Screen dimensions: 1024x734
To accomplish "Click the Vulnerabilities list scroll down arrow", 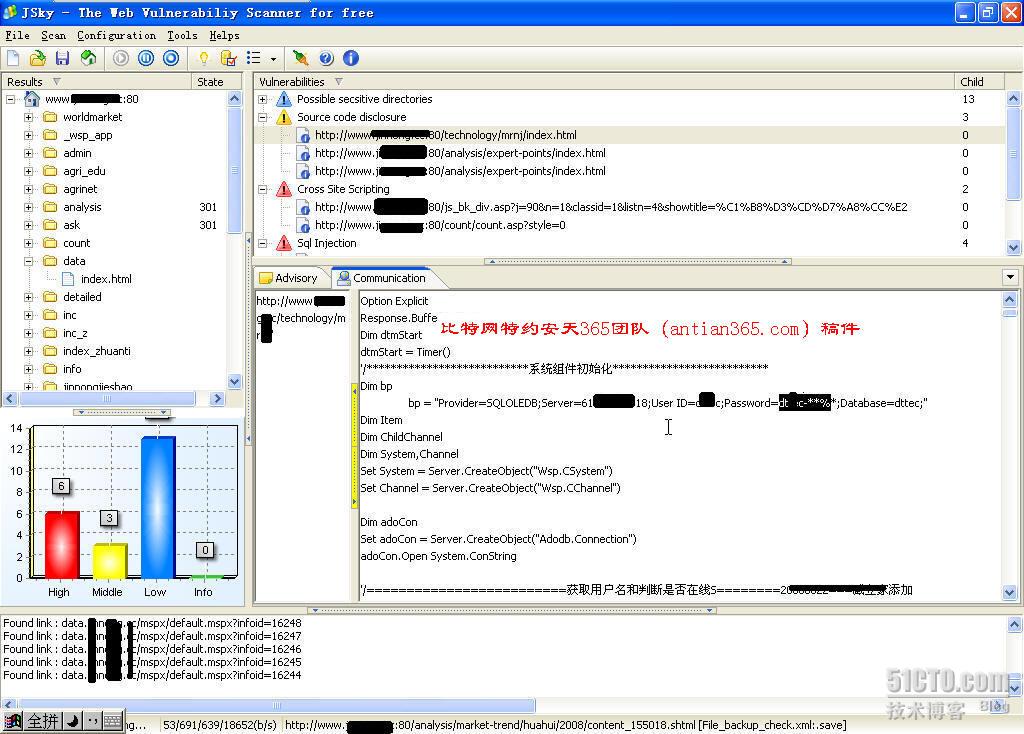I will tap(1013, 247).
